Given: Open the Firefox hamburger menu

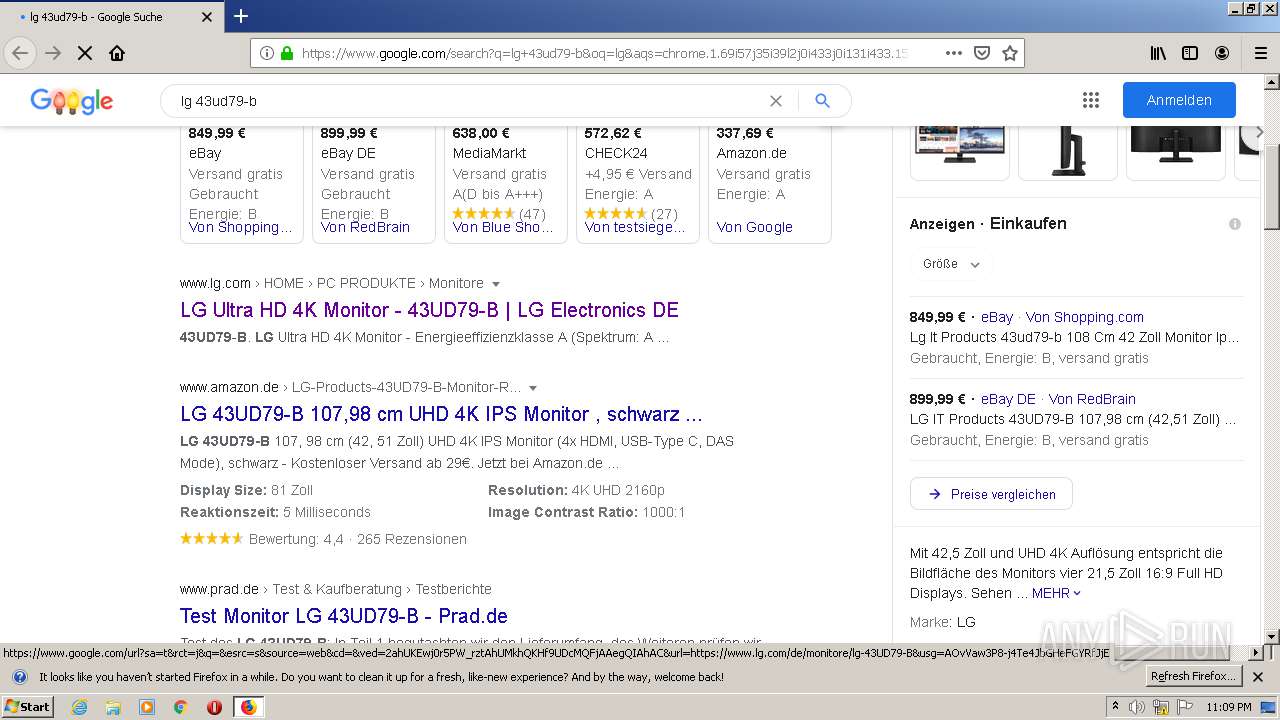Looking at the screenshot, I should pos(1260,53).
